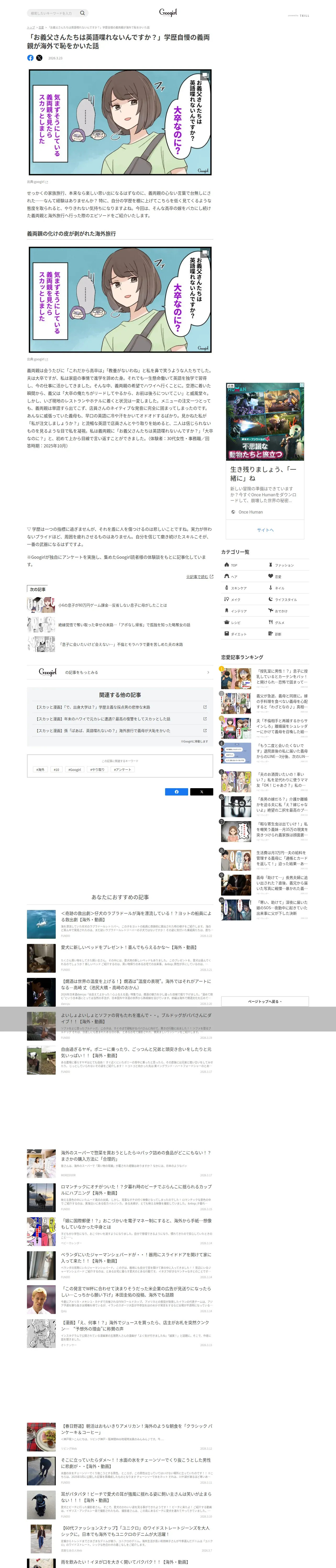Click the インテリア category icon

click(x=227, y=610)
